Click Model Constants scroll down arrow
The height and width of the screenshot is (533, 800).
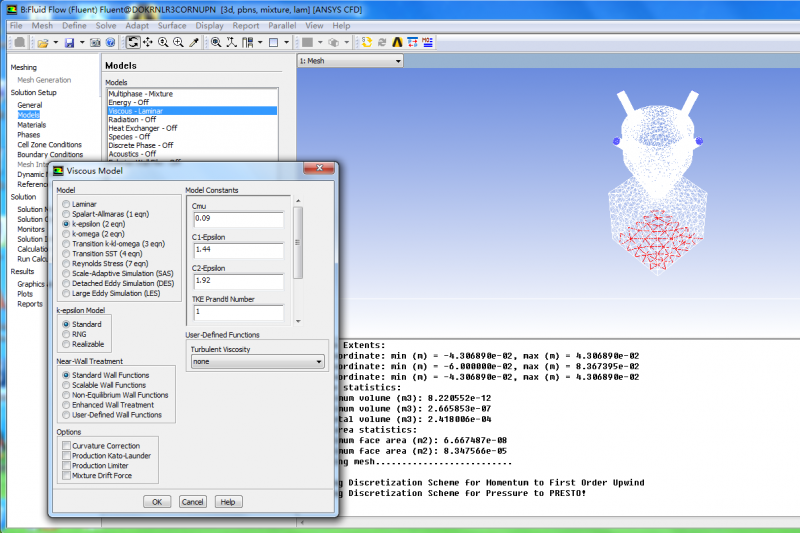click(x=298, y=321)
